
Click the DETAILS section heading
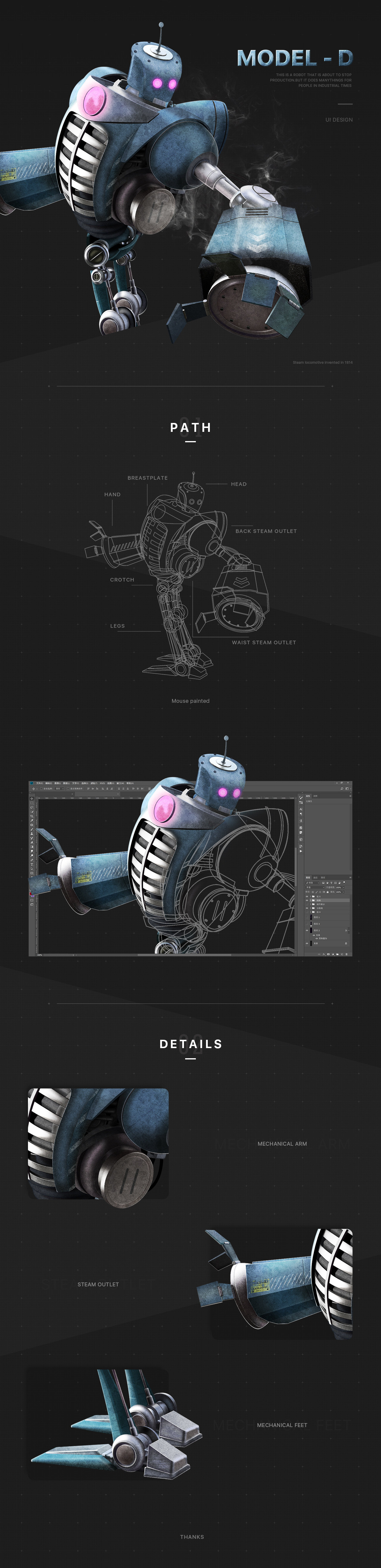point(191,1044)
